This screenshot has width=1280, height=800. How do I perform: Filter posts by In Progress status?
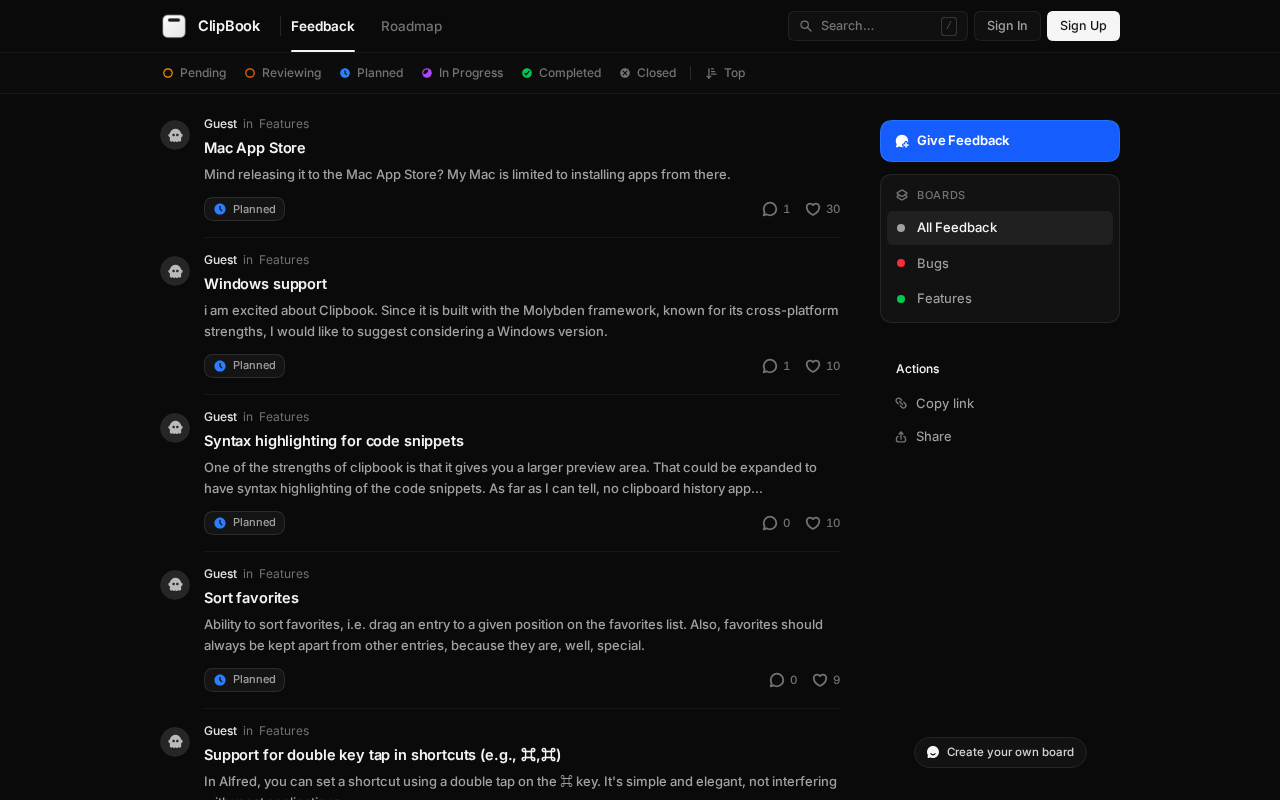462,73
